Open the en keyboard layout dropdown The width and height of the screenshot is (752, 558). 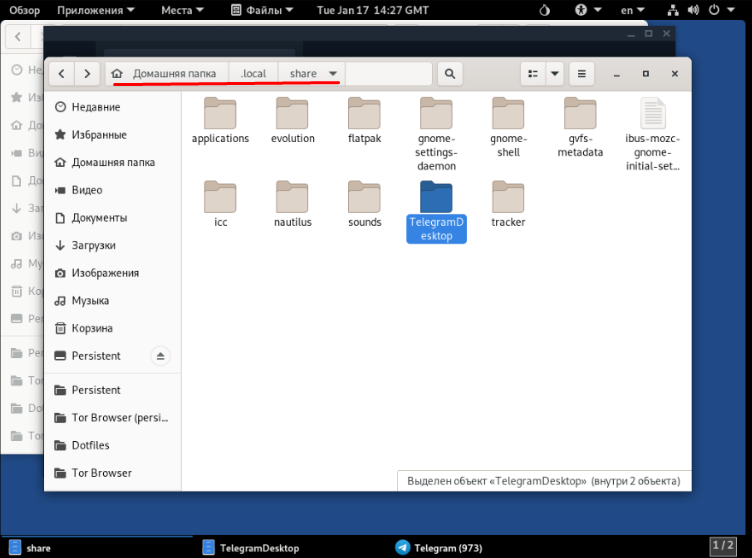(632, 10)
